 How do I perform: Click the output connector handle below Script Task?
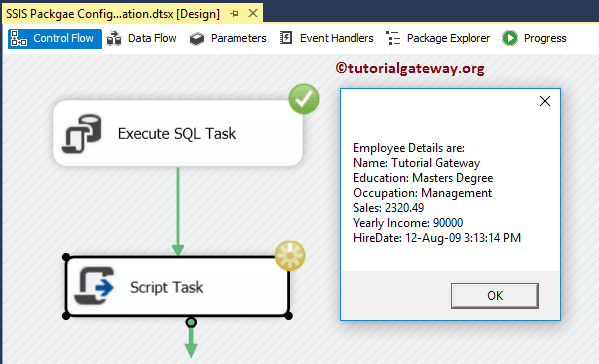click(x=191, y=322)
